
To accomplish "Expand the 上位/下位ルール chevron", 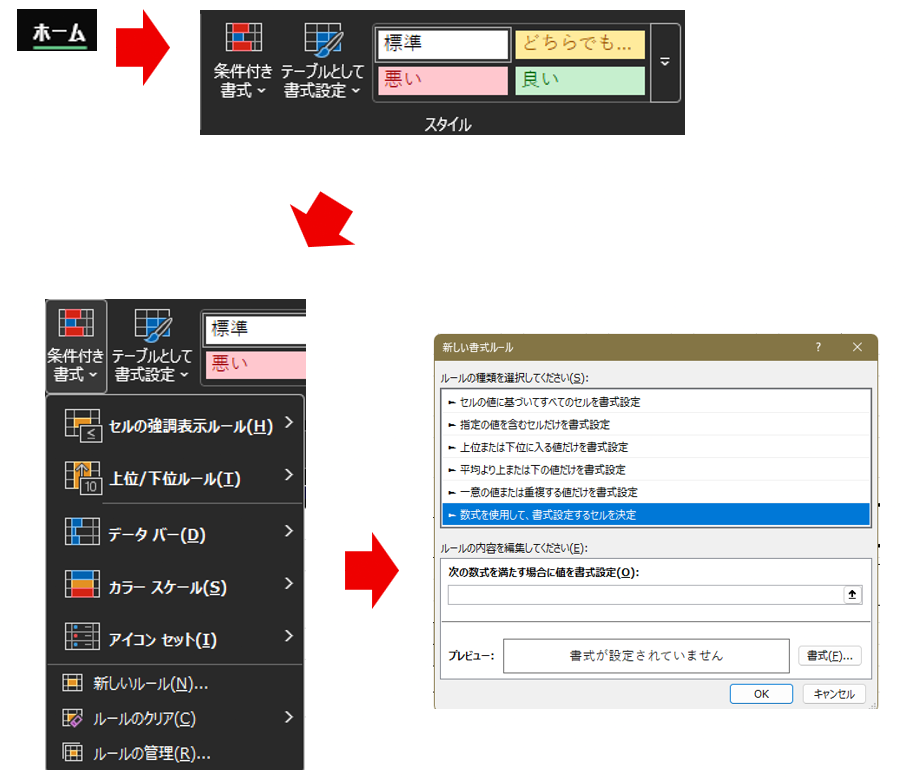I will [x=289, y=475].
